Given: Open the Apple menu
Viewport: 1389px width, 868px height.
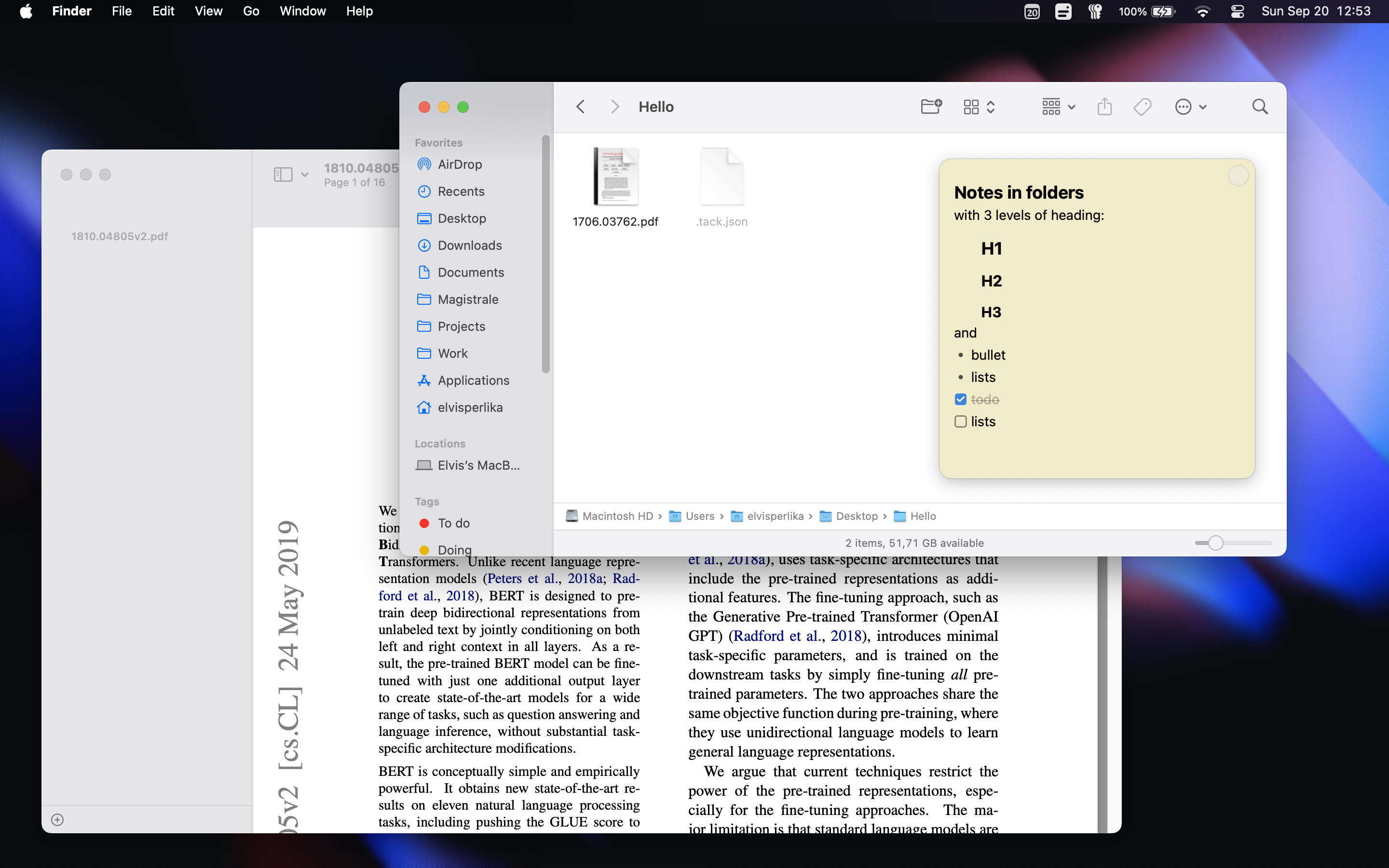Looking at the screenshot, I should click(26, 12).
